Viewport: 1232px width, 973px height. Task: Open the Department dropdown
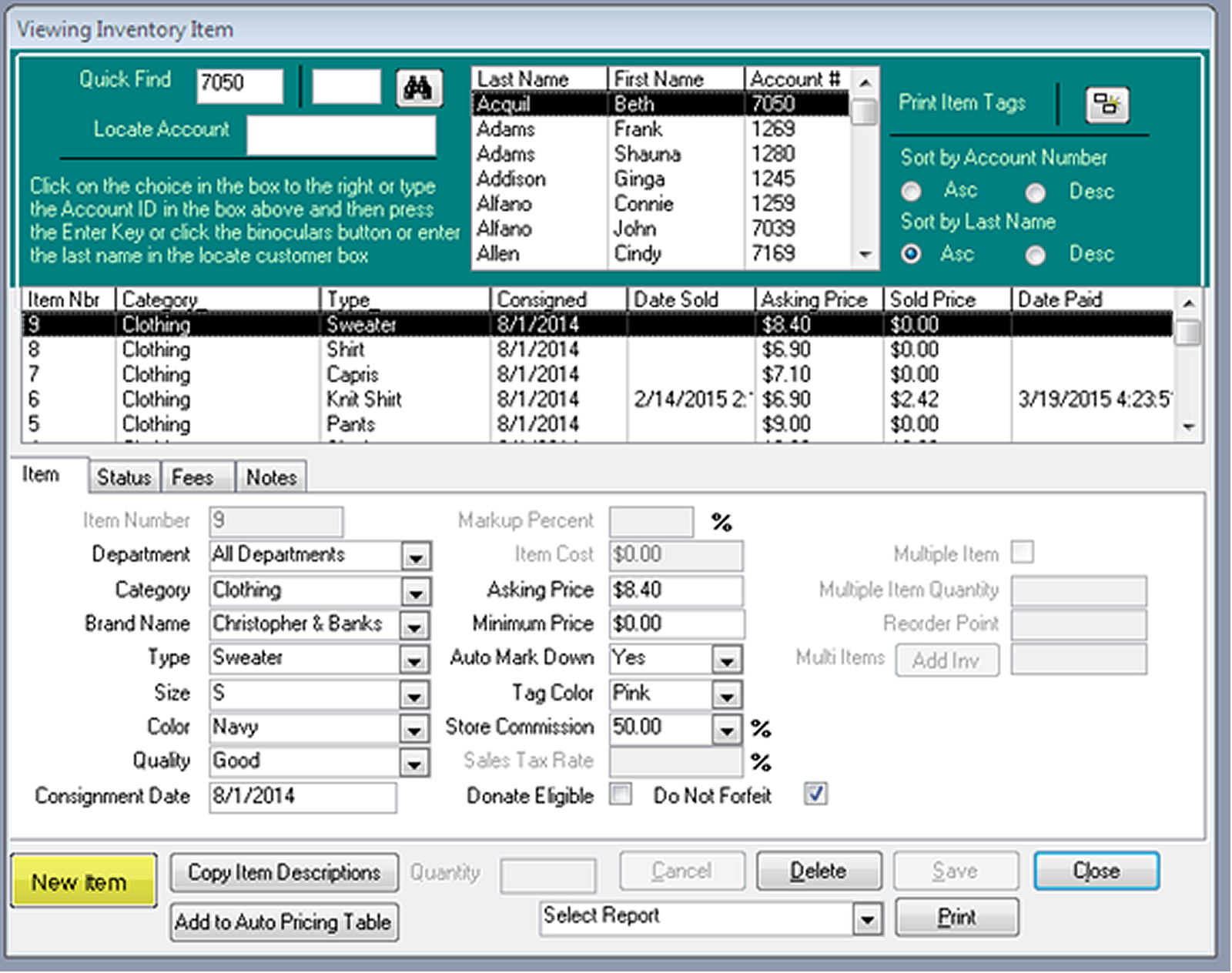point(416,555)
